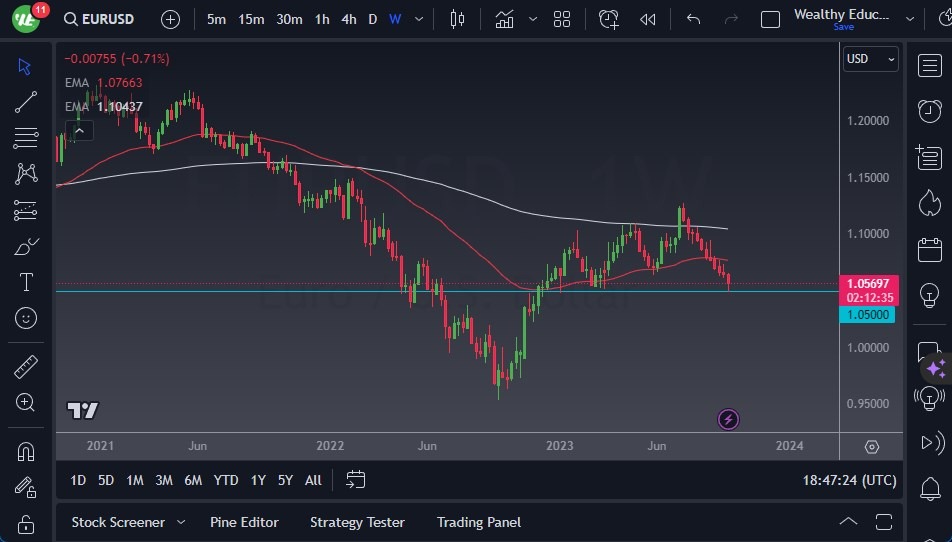Image resolution: width=952 pixels, height=542 pixels.
Task: Select the Measure ruler tool
Action: (x=26, y=367)
